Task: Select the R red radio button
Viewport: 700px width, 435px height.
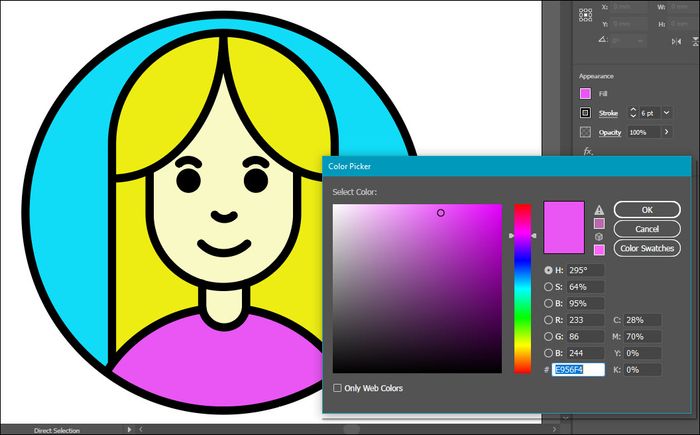Action: click(x=548, y=320)
